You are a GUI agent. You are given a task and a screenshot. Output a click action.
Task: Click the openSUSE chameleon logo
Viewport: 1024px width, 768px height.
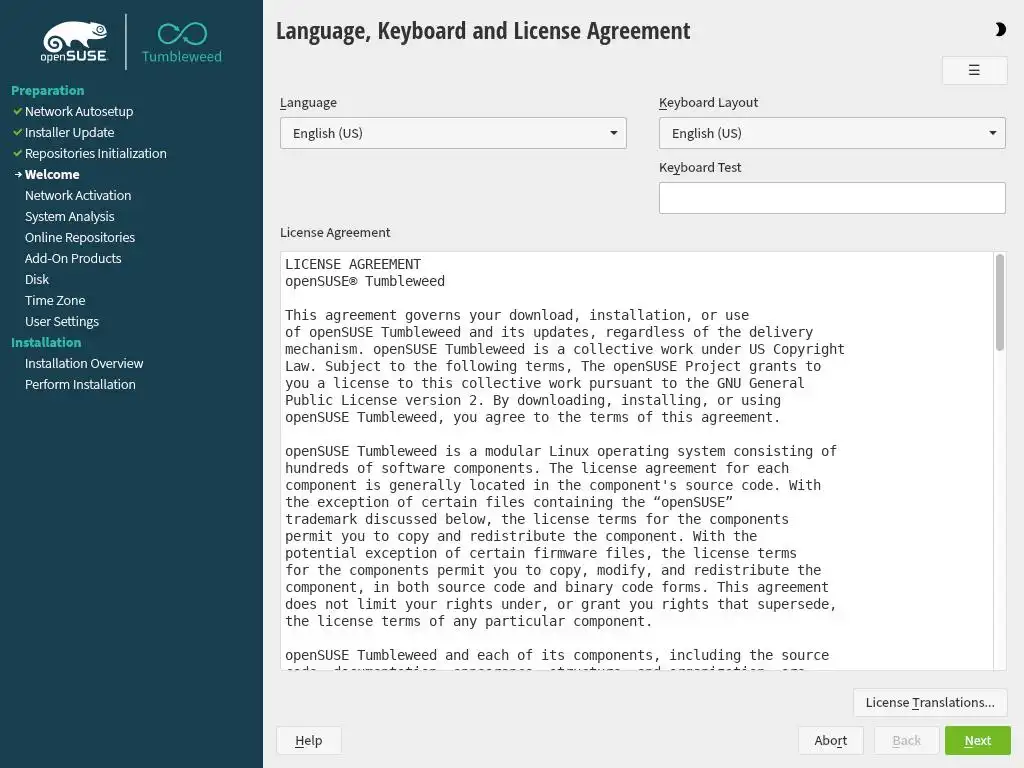point(74,42)
